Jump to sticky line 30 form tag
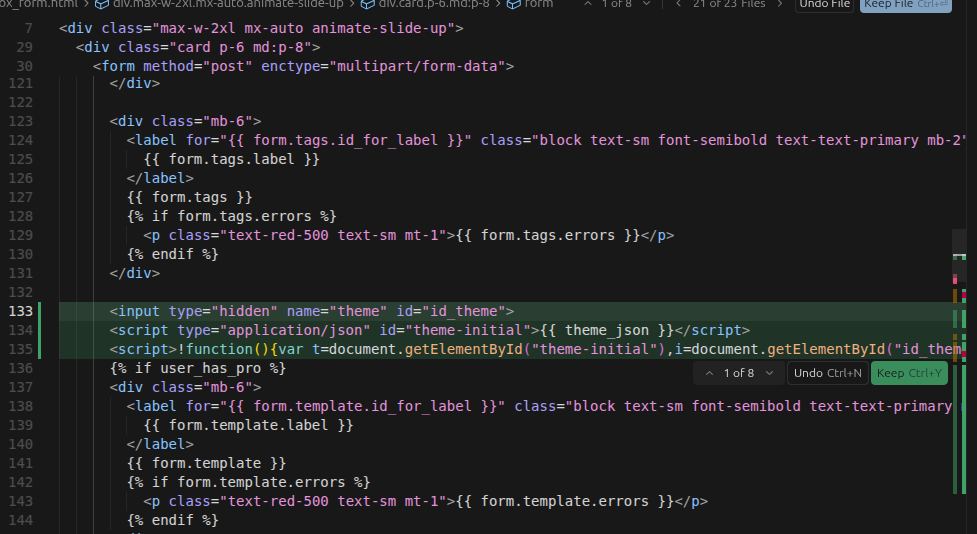Image resolution: width=977 pixels, height=534 pixels. click(300, 66)
